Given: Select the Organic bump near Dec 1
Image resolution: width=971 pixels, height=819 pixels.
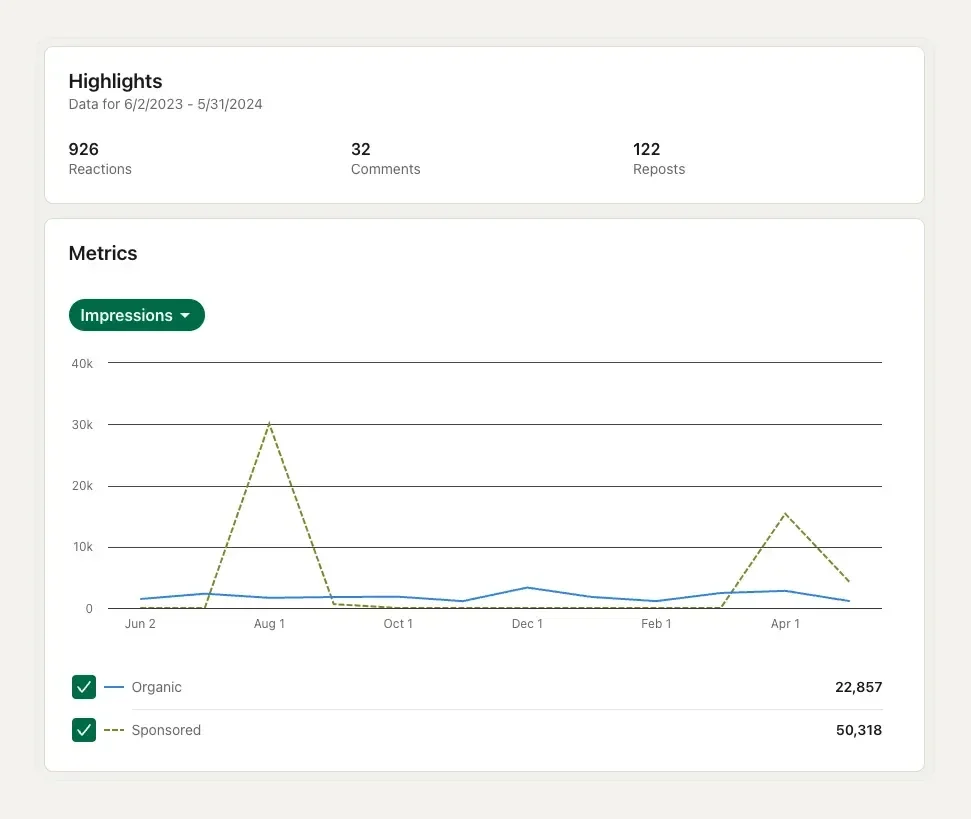Looking at the screenshot, I should (527, 588).
